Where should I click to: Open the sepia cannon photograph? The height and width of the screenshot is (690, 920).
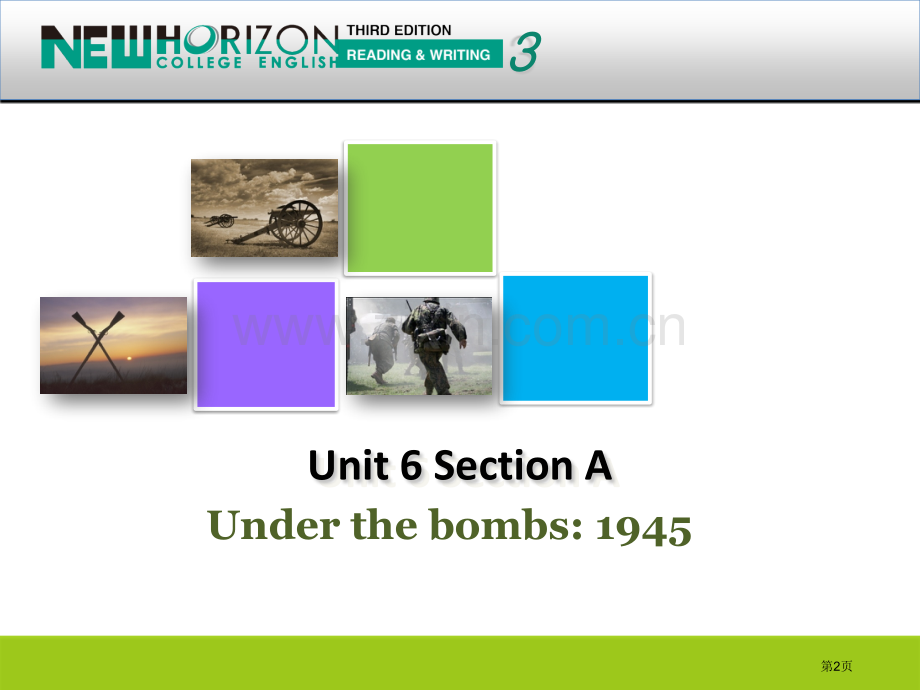point(265,208)
